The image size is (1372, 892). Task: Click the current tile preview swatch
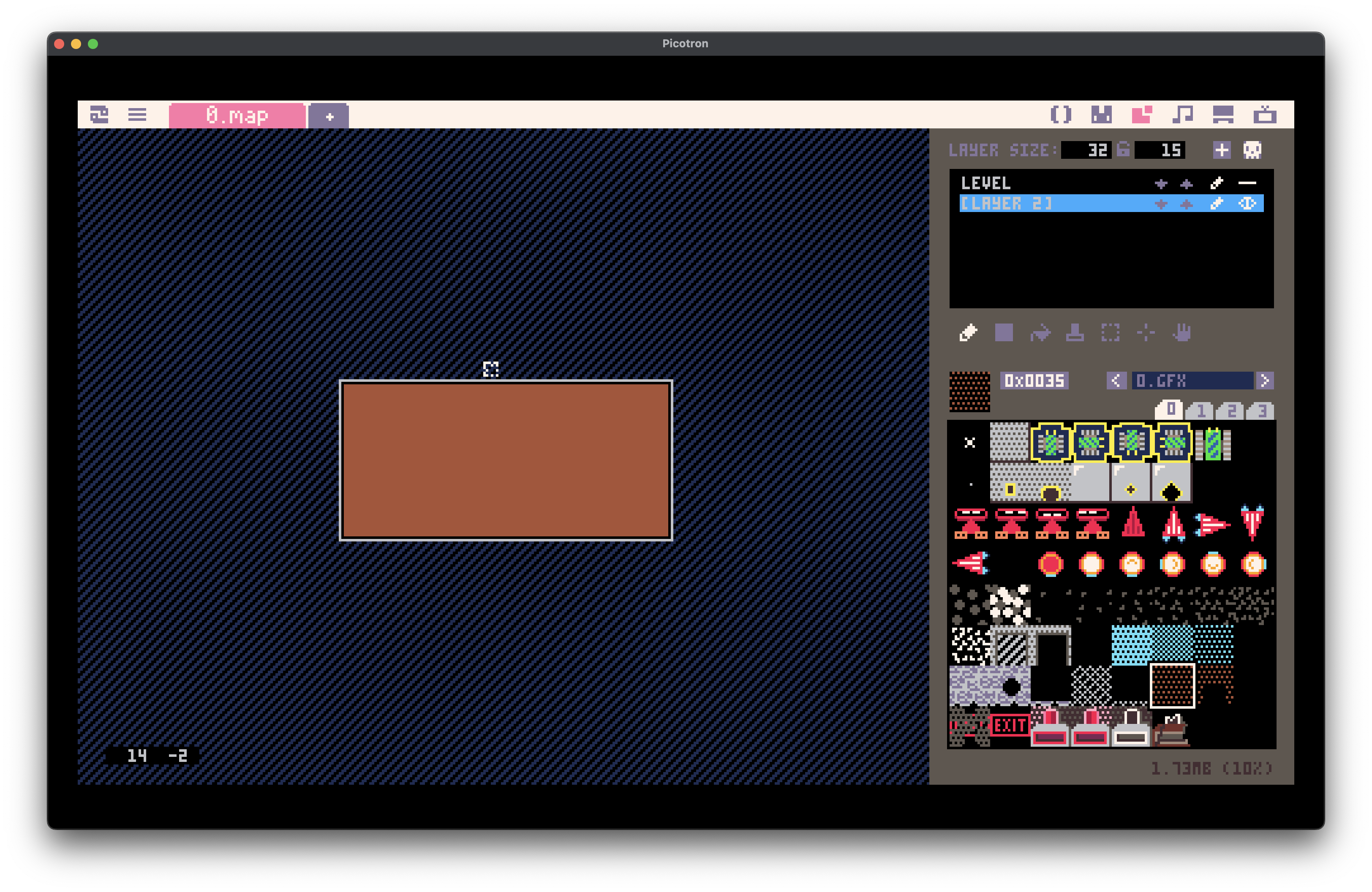[969, 392]
